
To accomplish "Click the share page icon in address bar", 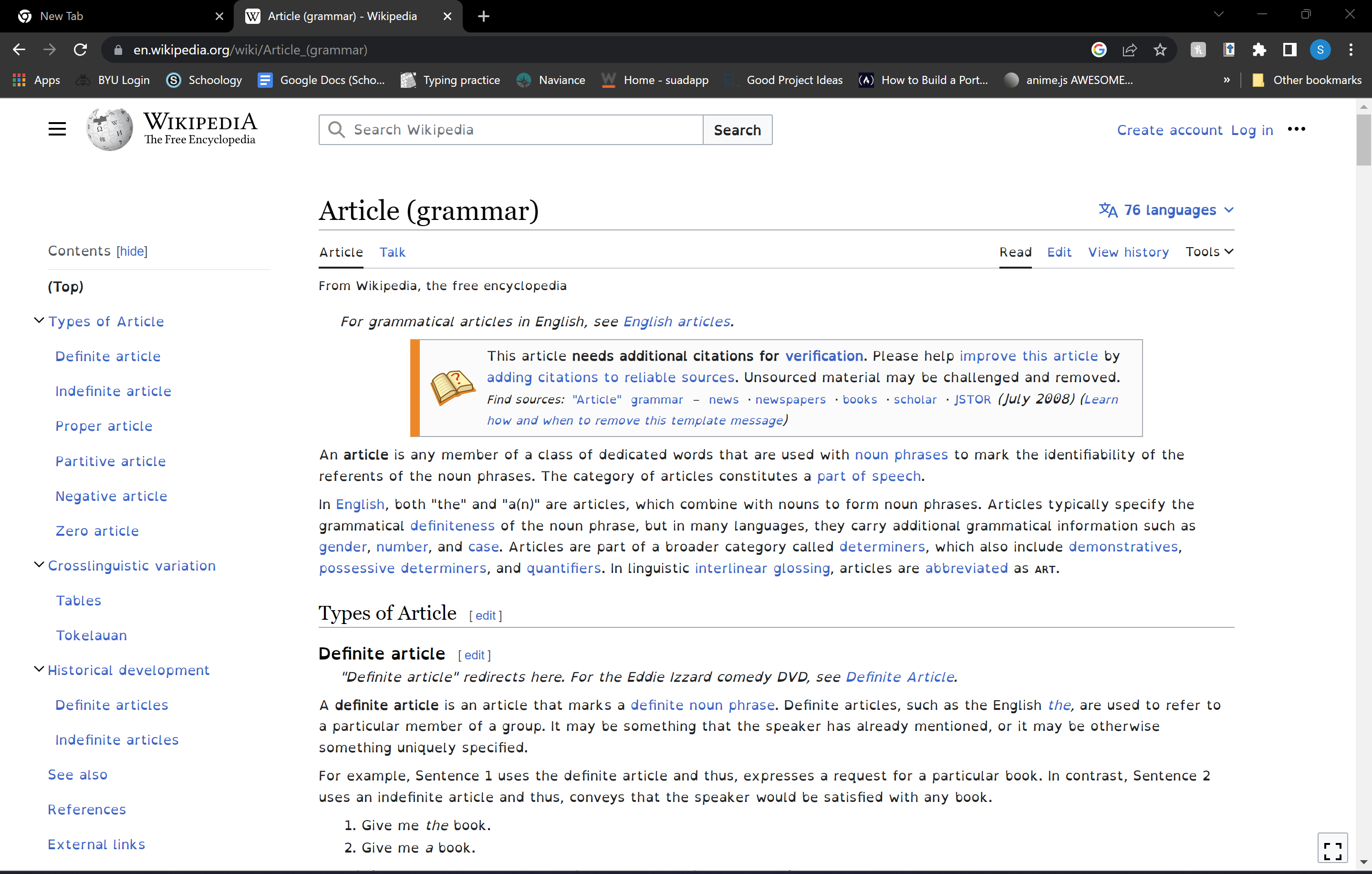I will tap(1129, 50).
